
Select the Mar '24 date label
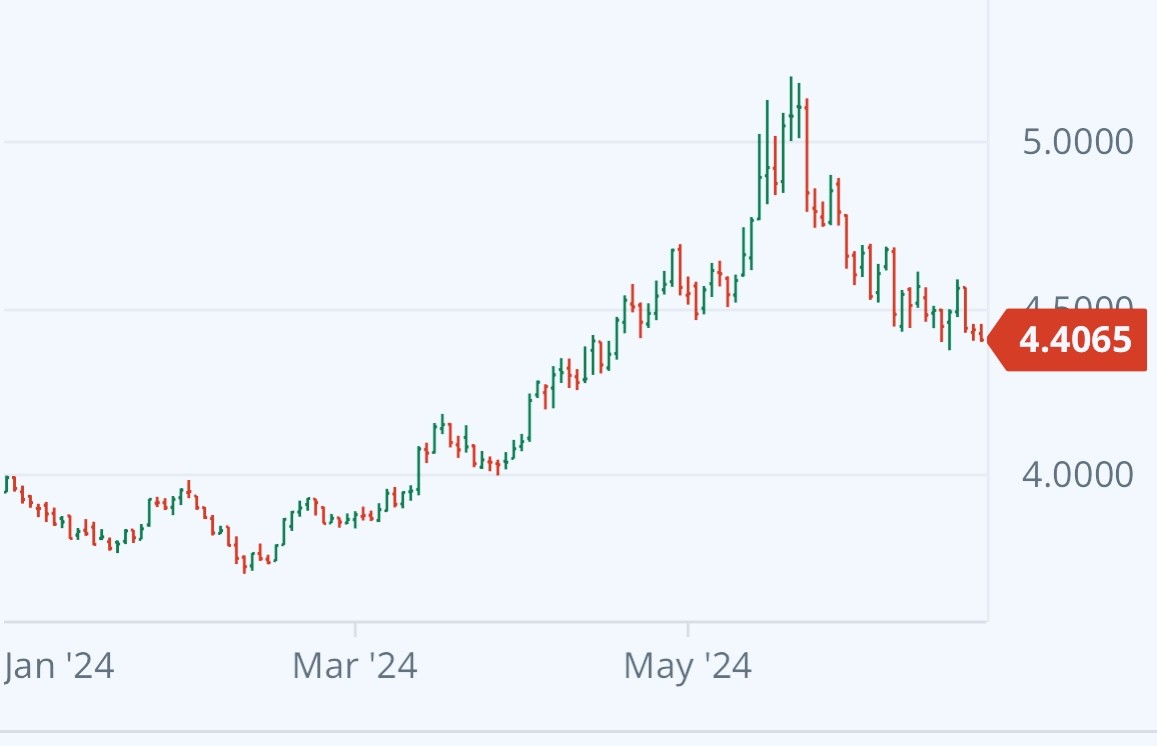[354, 666]
